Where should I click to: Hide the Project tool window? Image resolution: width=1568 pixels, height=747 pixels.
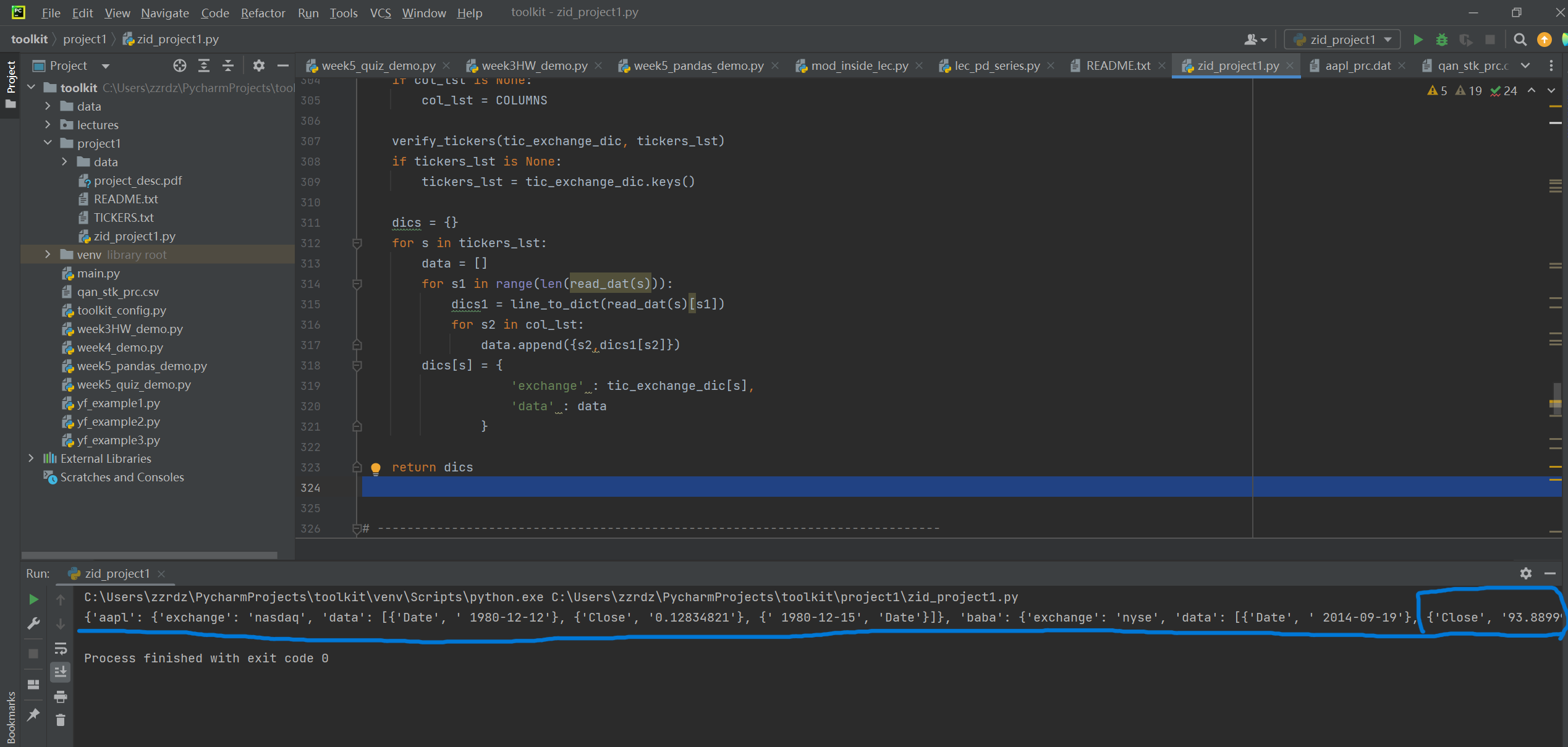coord(282,65)
